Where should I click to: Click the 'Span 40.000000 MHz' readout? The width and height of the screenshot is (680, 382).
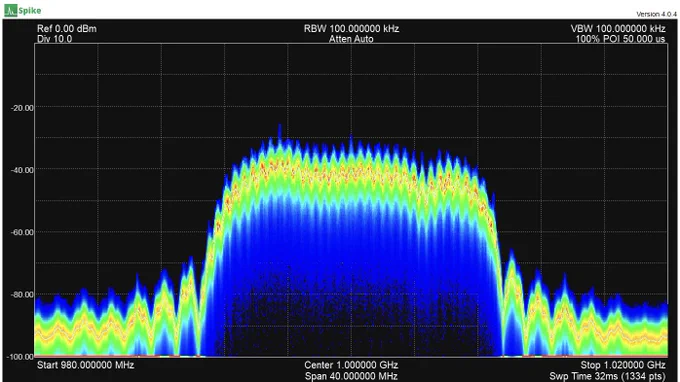click(351, 376)
